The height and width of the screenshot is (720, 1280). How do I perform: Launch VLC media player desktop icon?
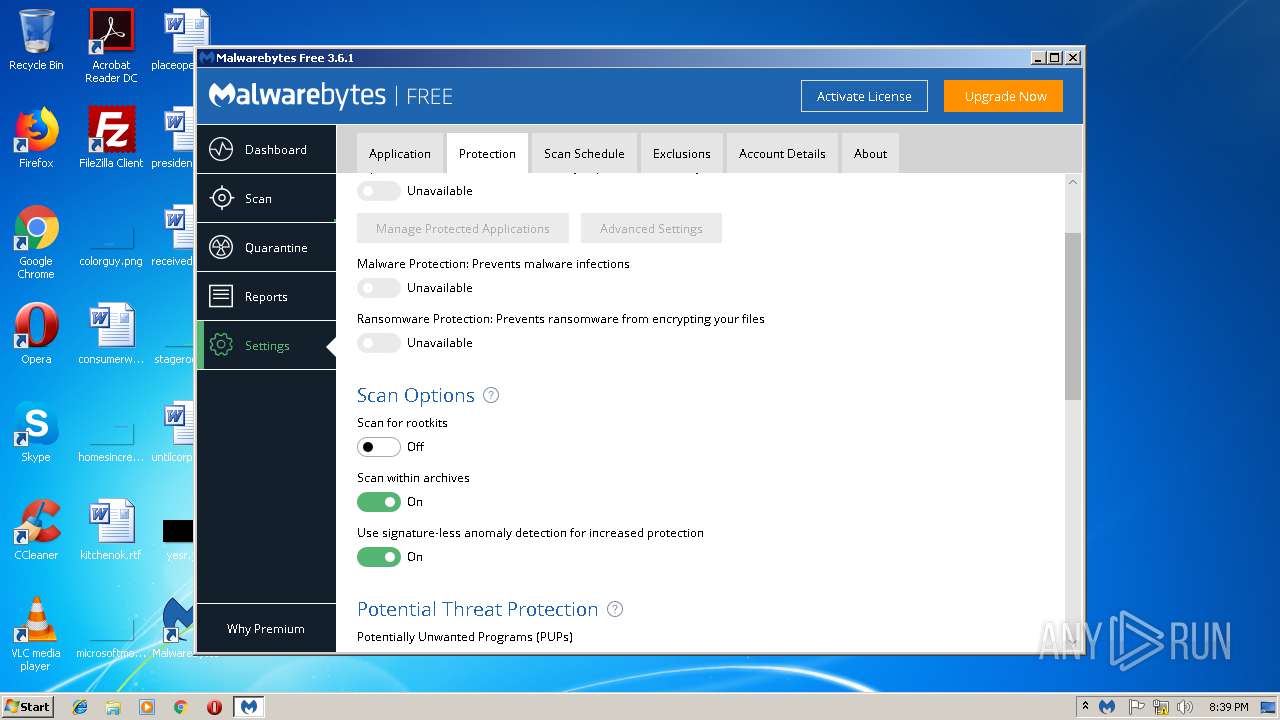[x=36, y=634]
